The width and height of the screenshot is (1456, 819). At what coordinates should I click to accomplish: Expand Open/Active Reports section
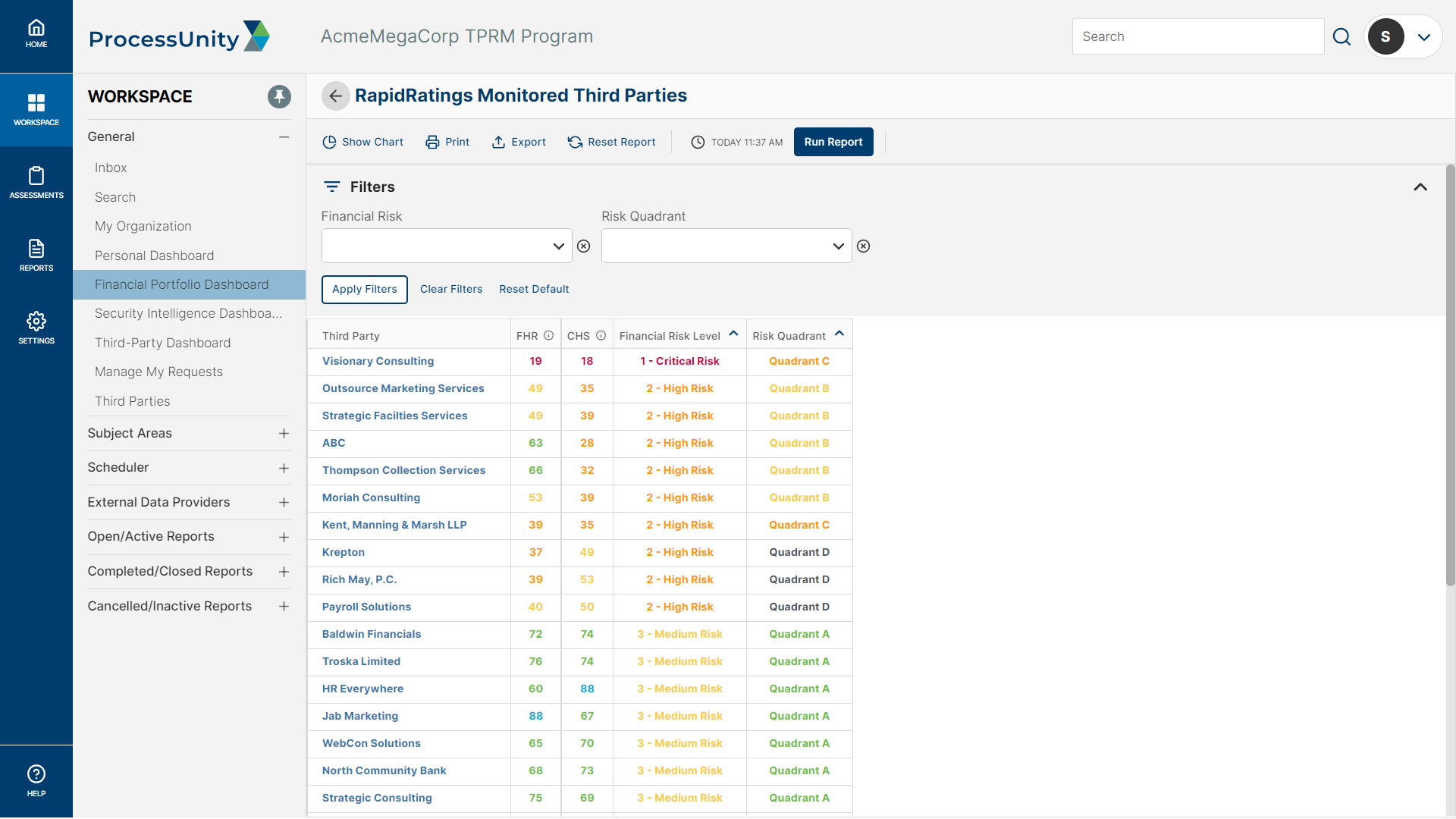click(284, 537)
